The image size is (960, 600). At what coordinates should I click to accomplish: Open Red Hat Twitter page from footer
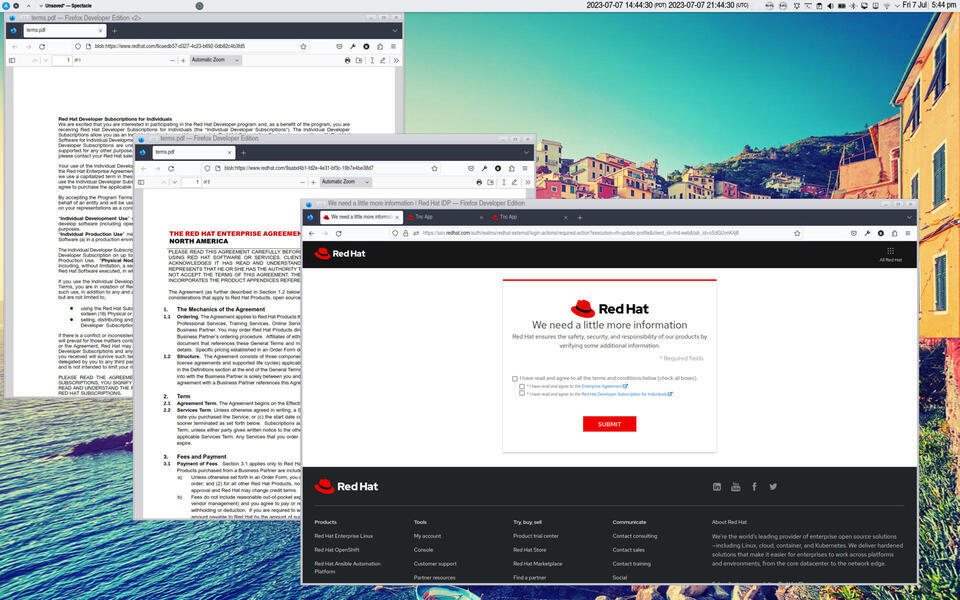[x=773, y=487]
